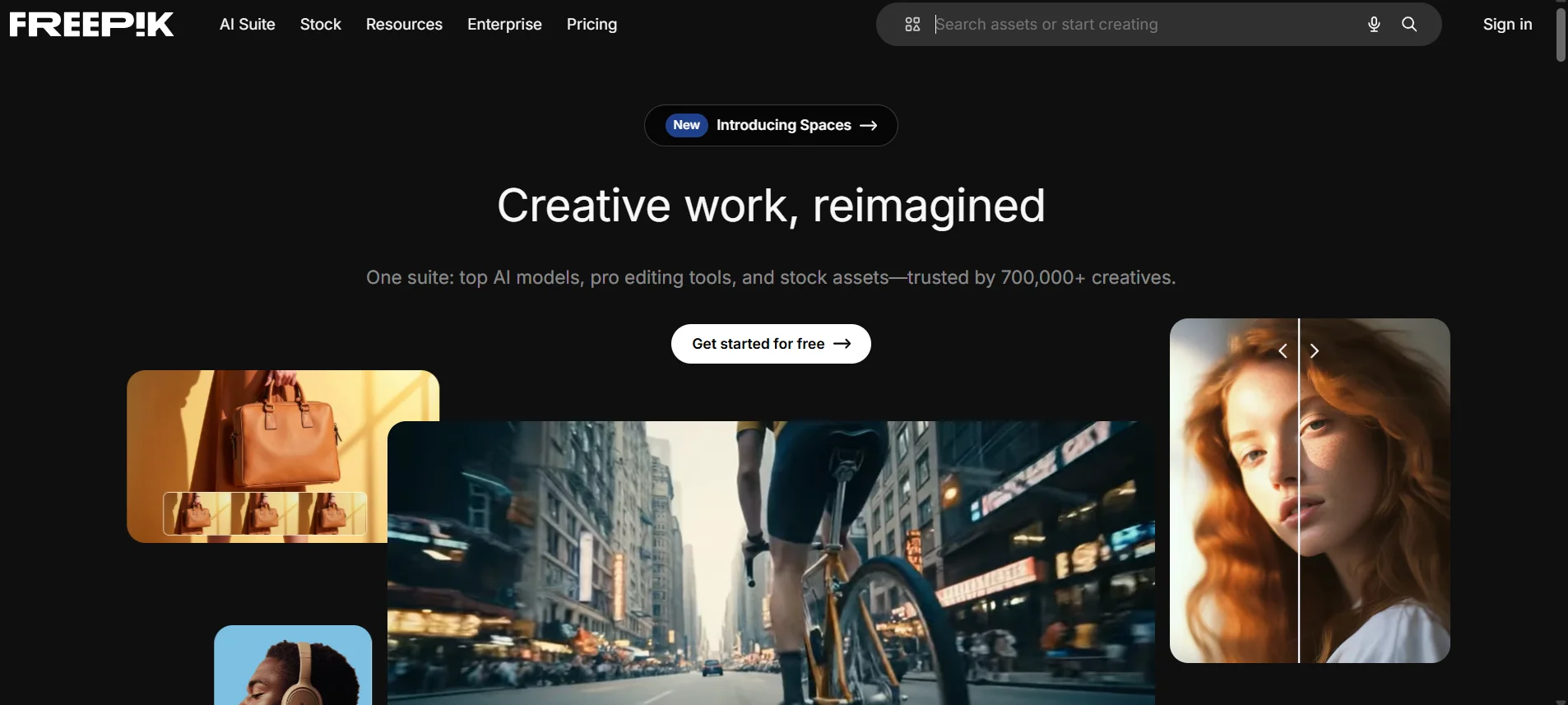Click the page vertical scrollbar

(1561, 35)
